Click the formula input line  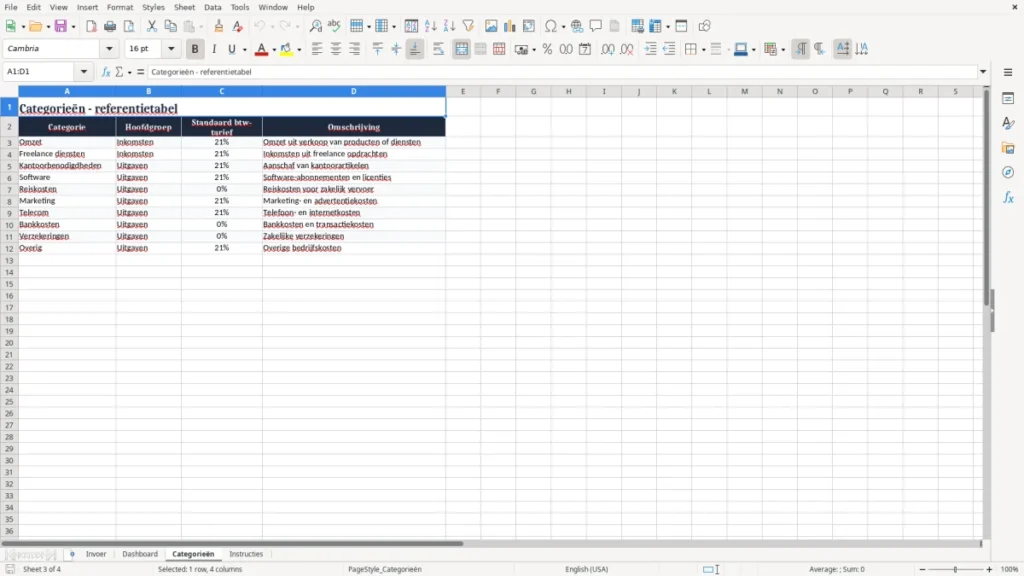562,72
